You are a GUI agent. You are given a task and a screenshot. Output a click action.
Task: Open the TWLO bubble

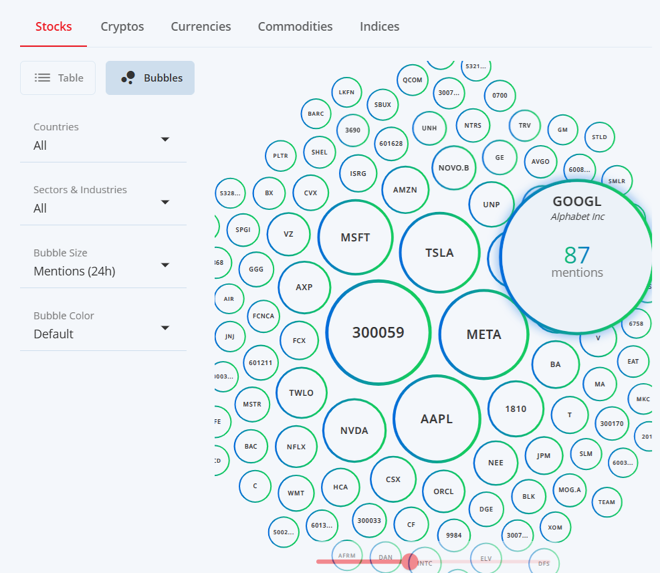[301, 393]
